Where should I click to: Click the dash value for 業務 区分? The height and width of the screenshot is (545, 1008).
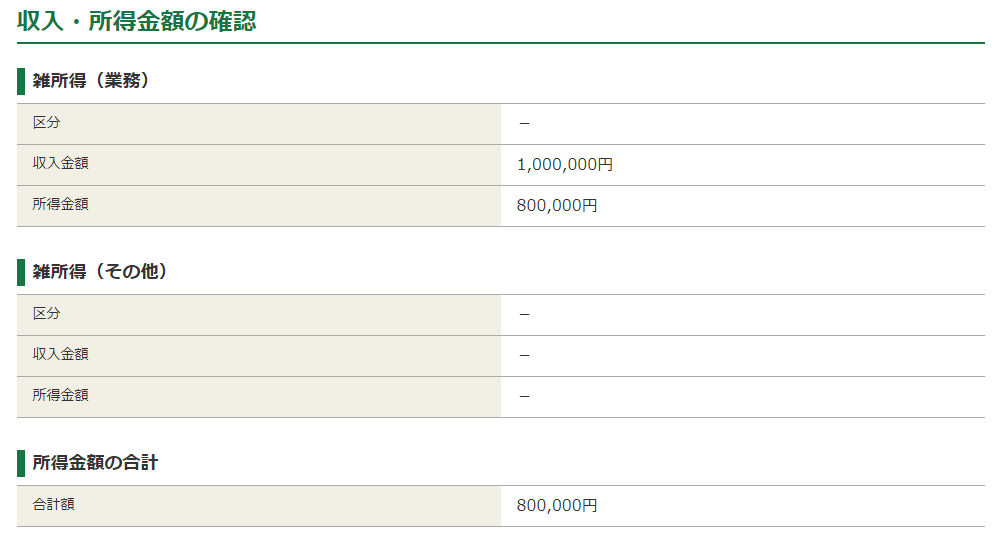[x=524, y=123]
